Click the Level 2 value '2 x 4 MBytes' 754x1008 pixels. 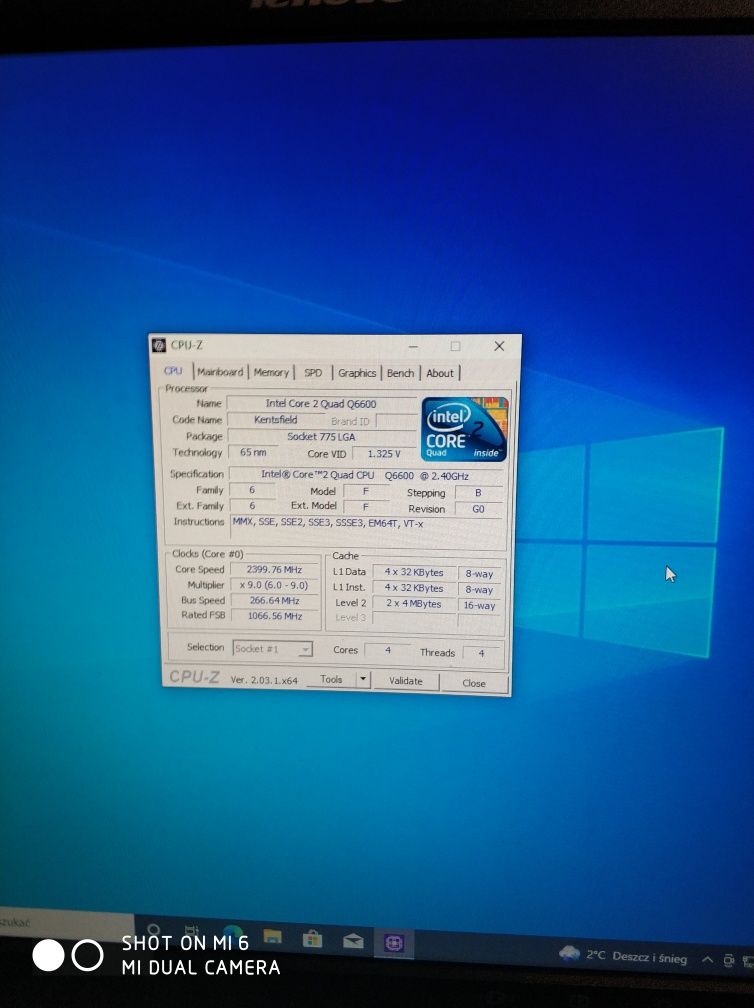pos(414,604)
